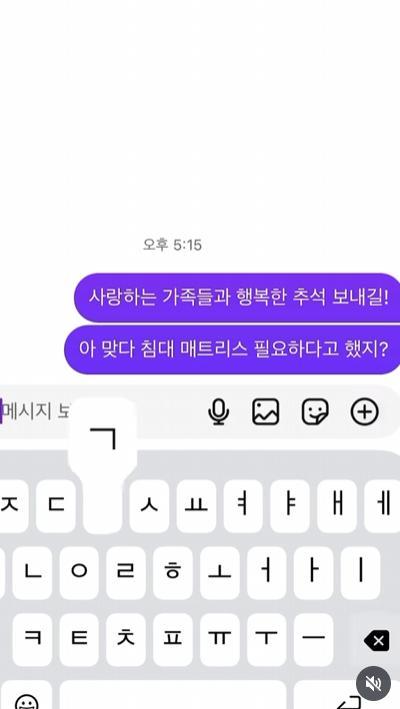Tap the backspace delete key

coord(376,640)
